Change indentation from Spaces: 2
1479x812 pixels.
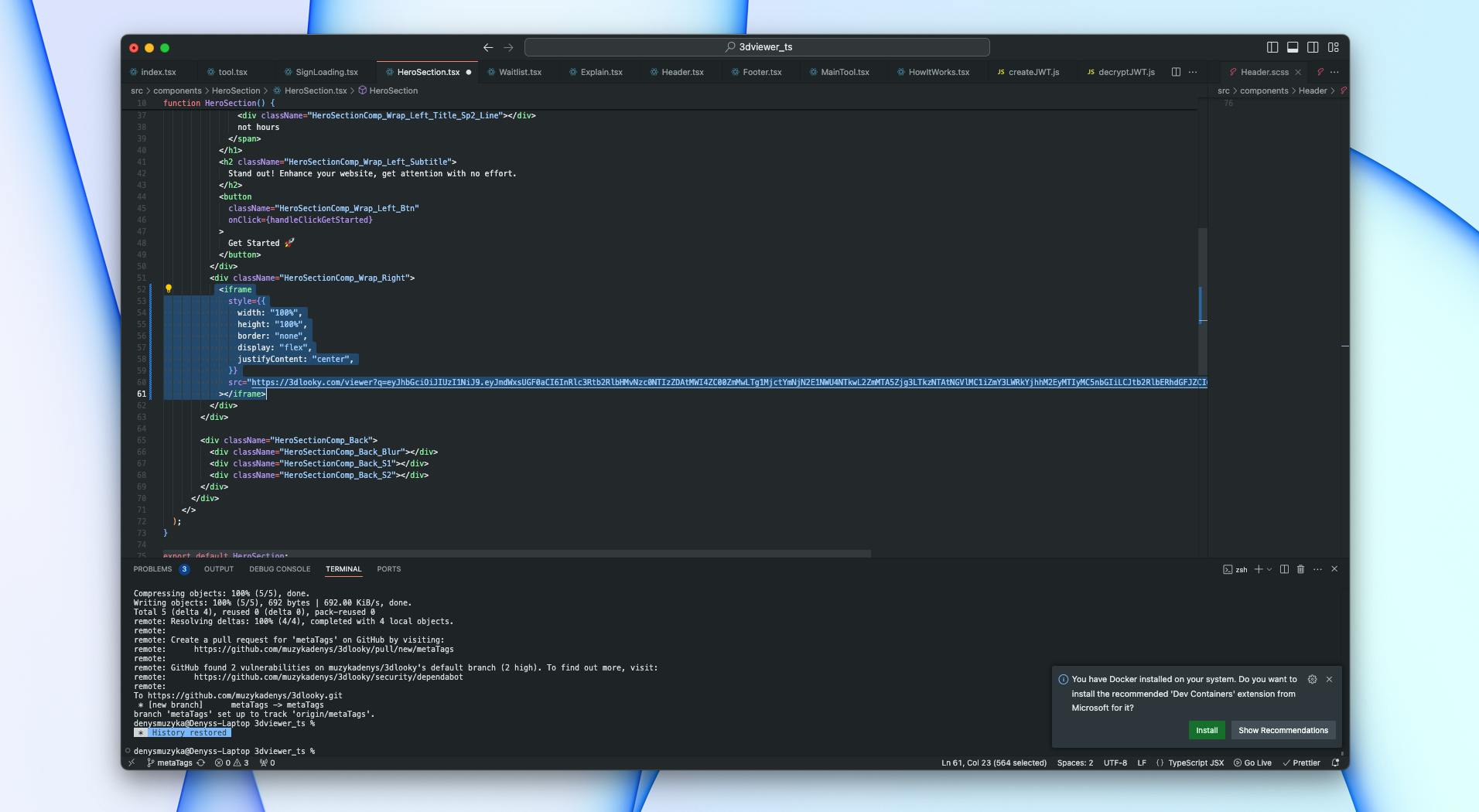pos(1075,763)
